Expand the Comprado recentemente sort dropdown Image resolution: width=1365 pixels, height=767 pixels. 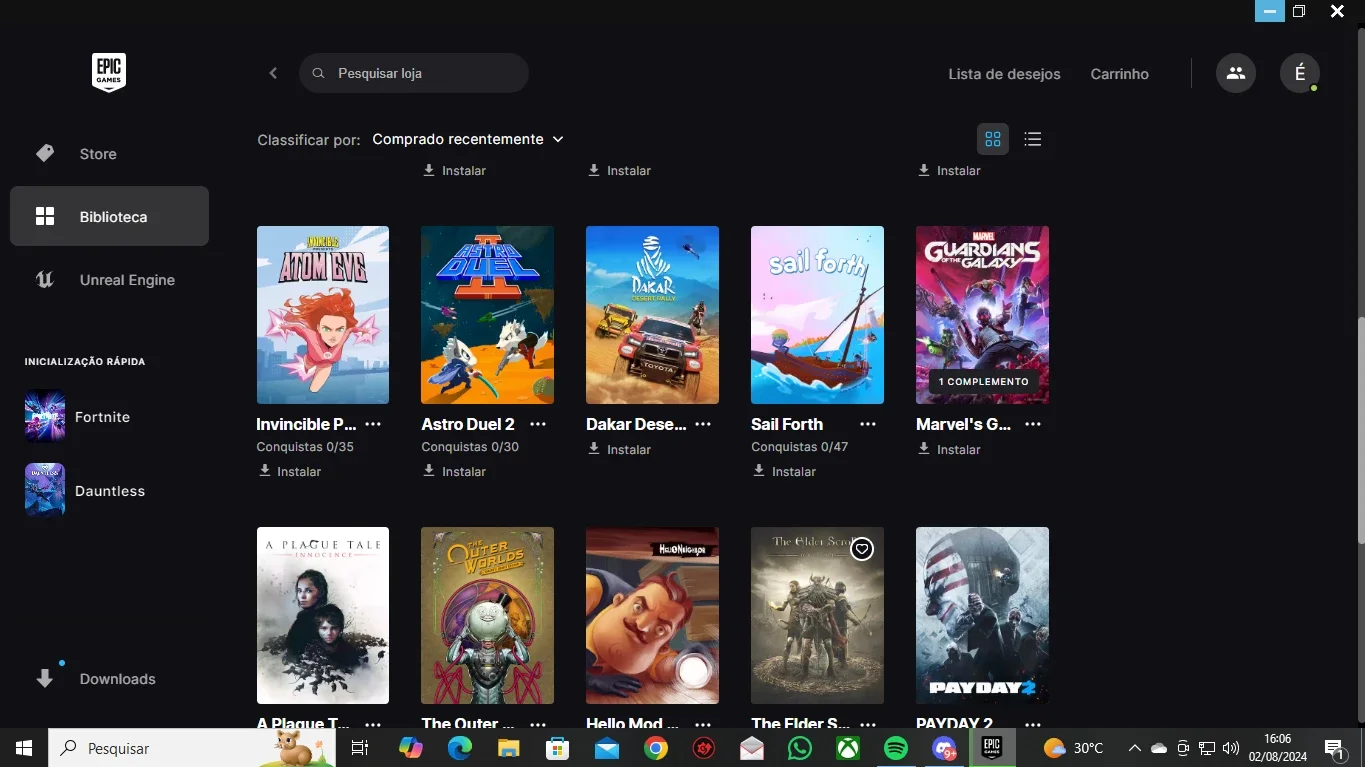pyautogui.click(x=468, y=139)
